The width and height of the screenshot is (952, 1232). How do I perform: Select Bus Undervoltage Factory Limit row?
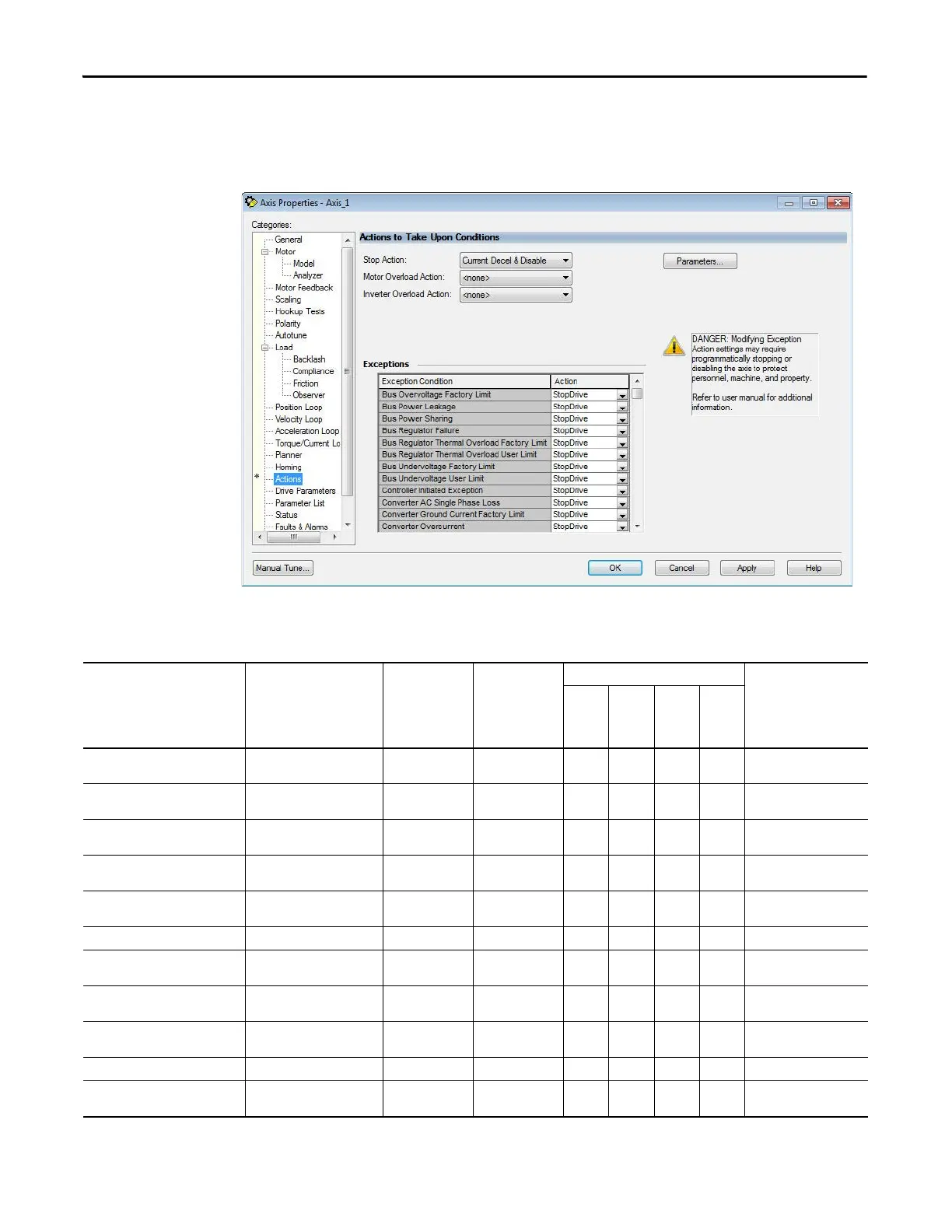click(464, 467)
